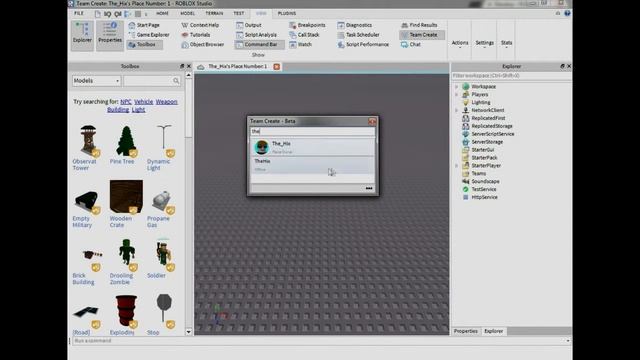Screen dimensions: 640x360
Task: Switch to the MODEL ribbon tab
Action: [x=187, y=13]
